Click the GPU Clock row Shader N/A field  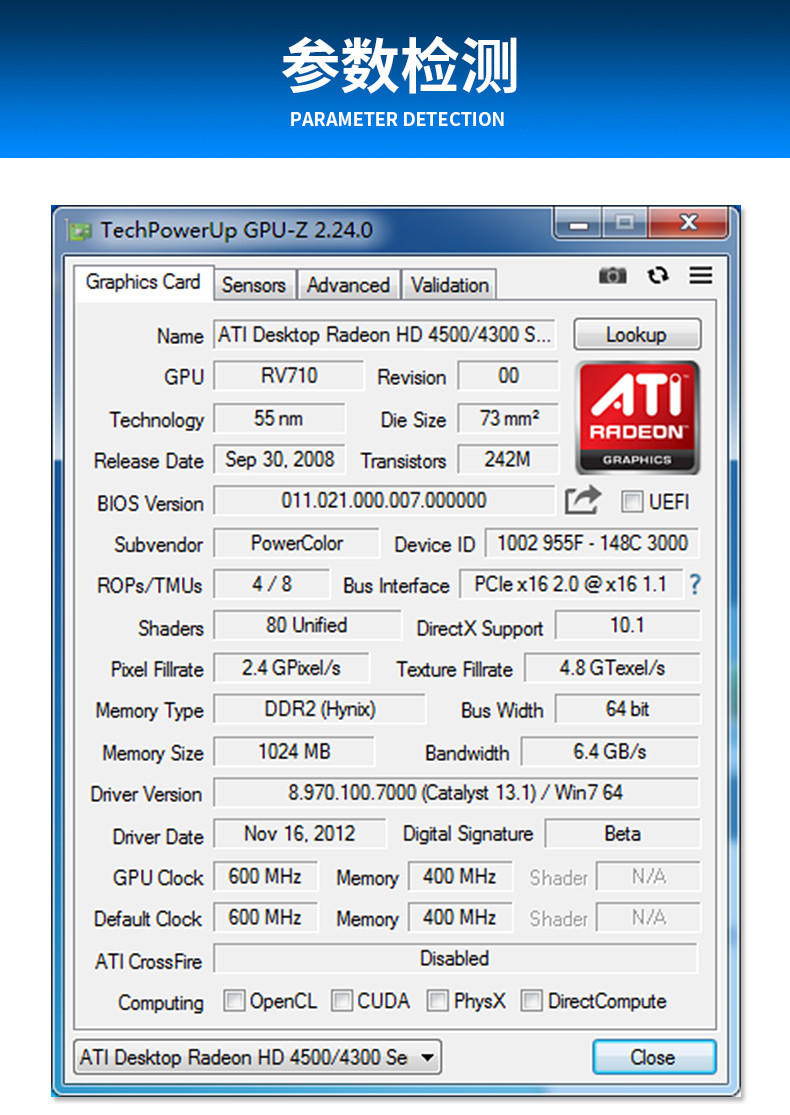(x=648, y=876)
